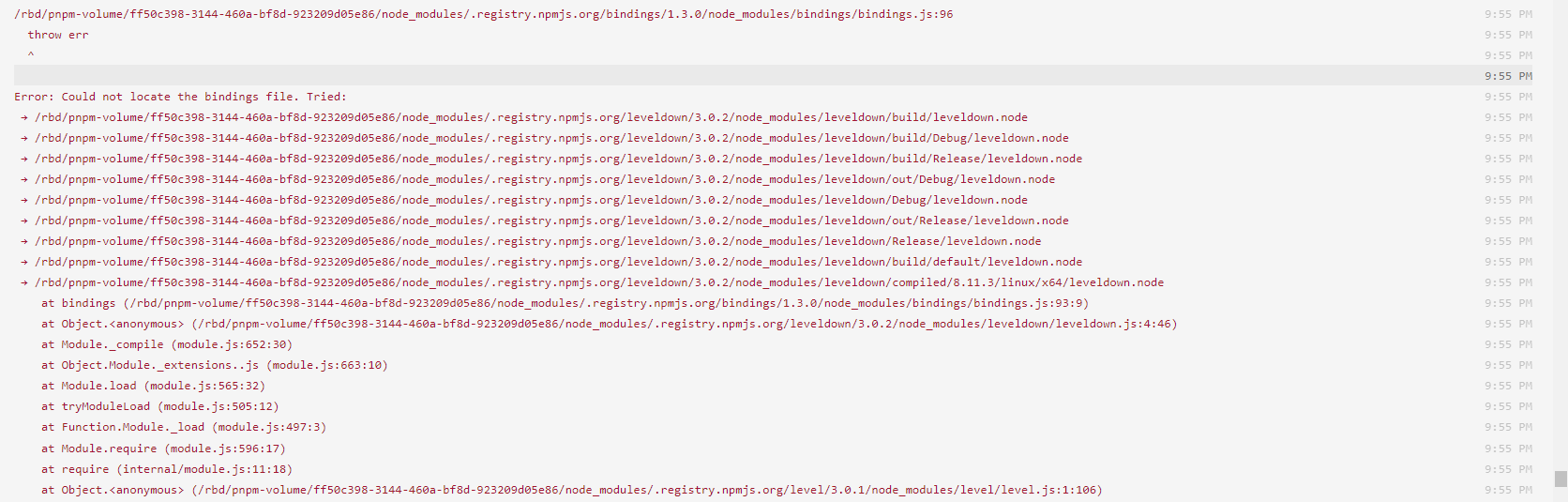Select the highlighted empty log line
The image size is (1568, 502).
(x=774, y=75)
